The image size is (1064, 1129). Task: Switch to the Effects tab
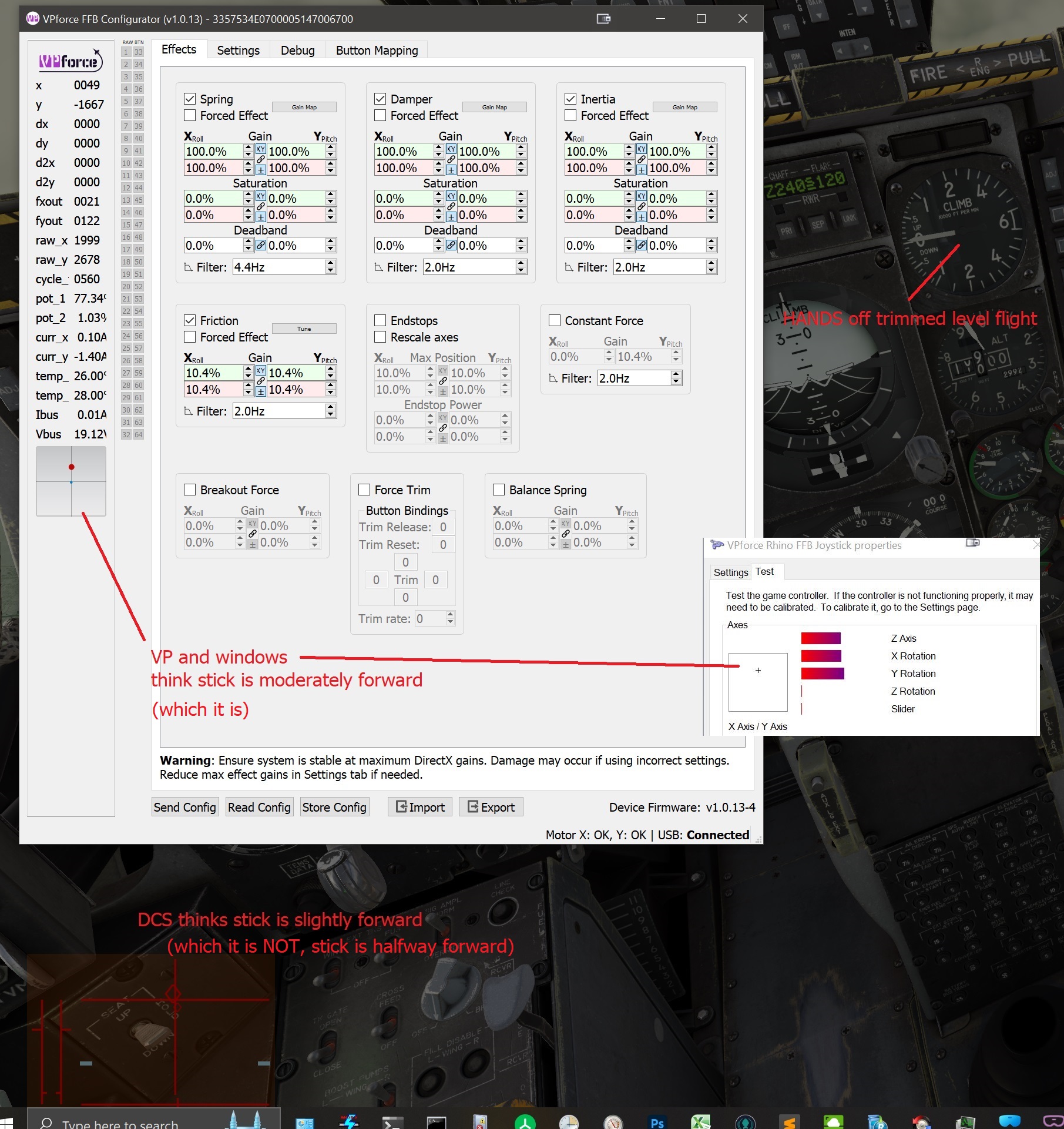tap(179, 49)
